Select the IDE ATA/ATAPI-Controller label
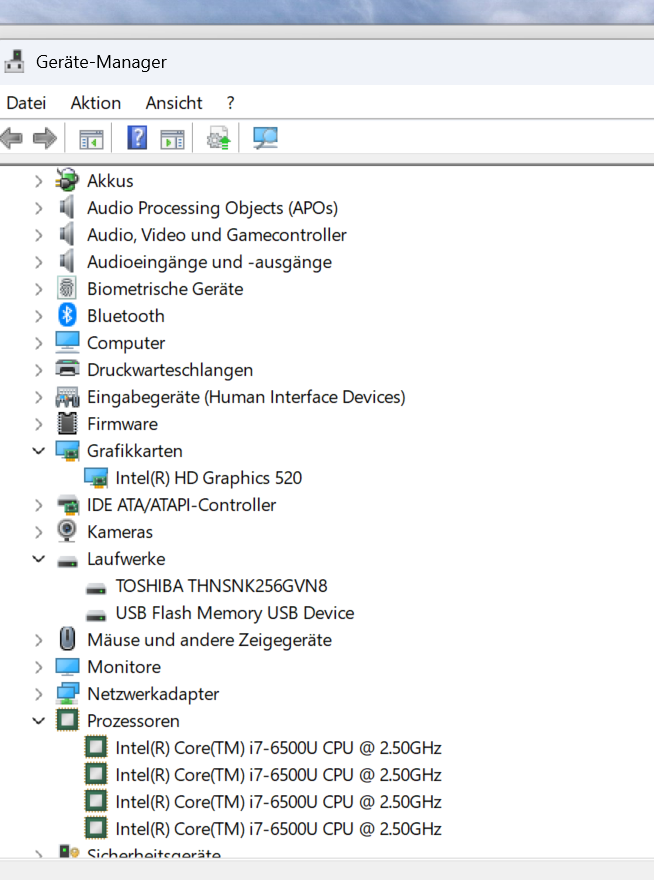Screen dimensions: 654x880 point(181,505)
